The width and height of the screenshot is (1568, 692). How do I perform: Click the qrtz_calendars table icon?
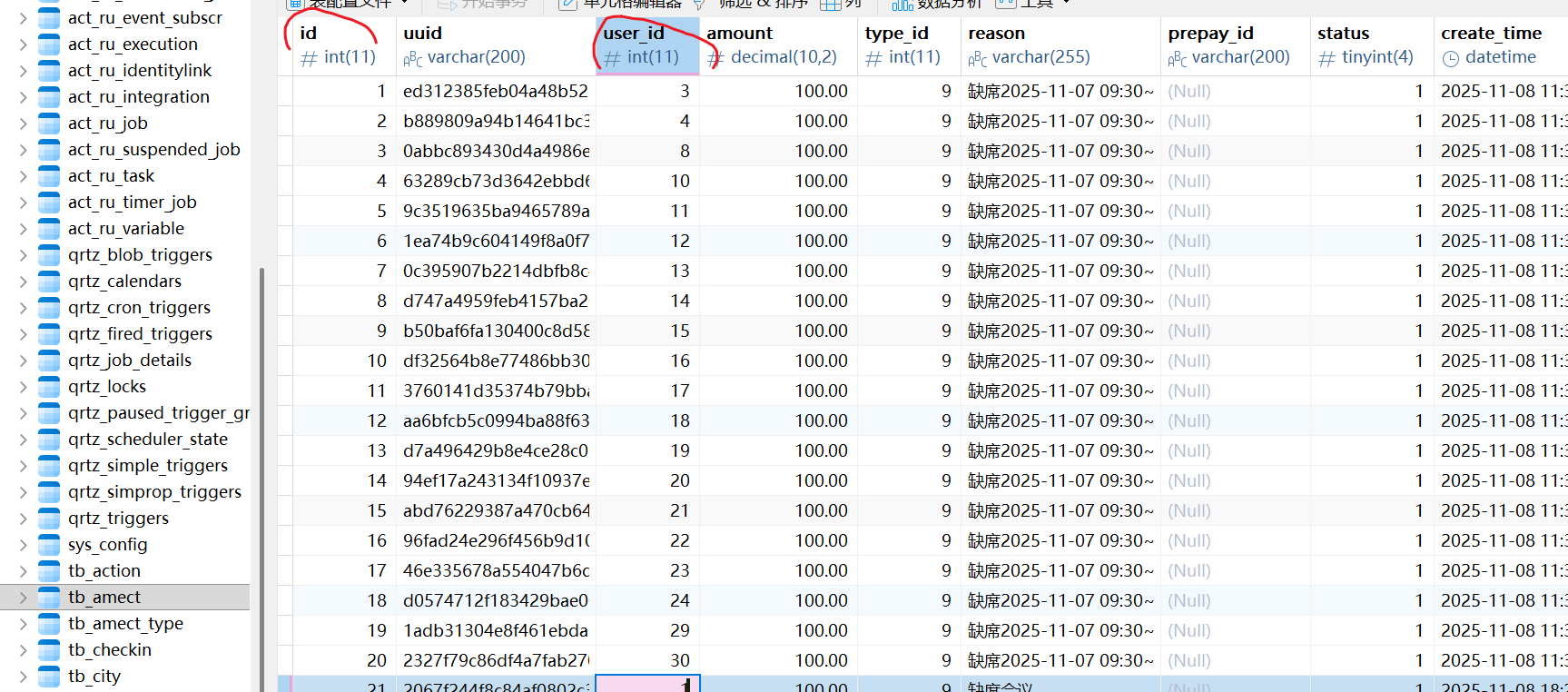click(50, 282)
